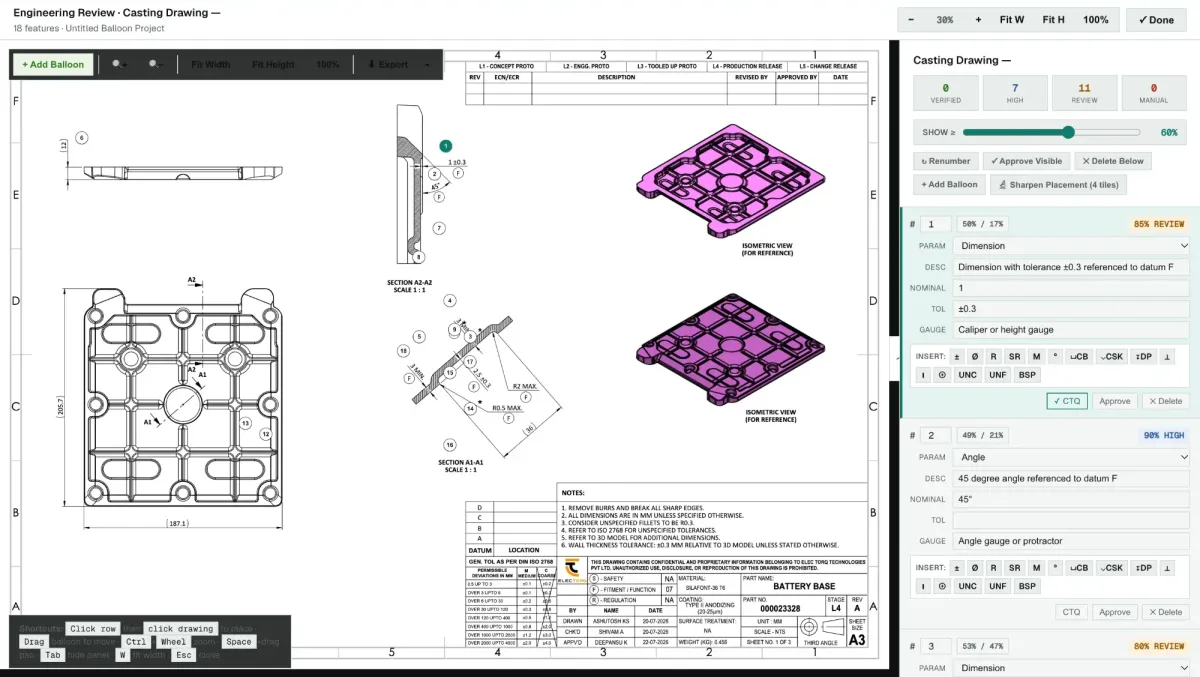The height and width of the screenshot is (677, 1200).
Task: Click the minus zoom button in top bar
Action: coord(911,20)
